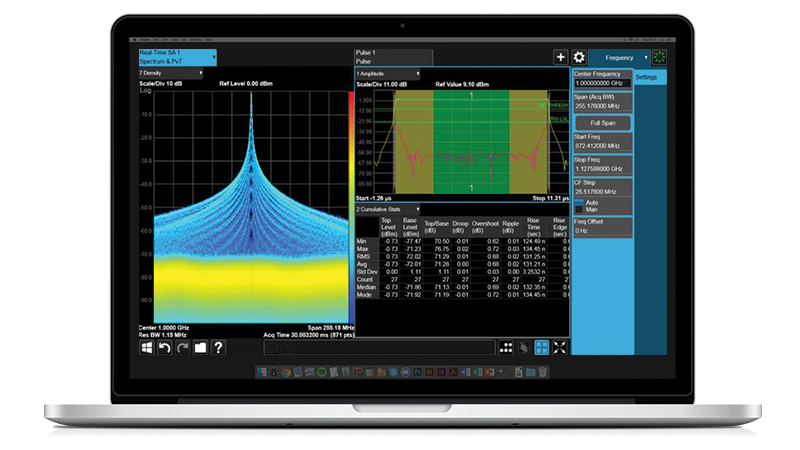
Task: Open help with the question mark icon
Action: 218,347
